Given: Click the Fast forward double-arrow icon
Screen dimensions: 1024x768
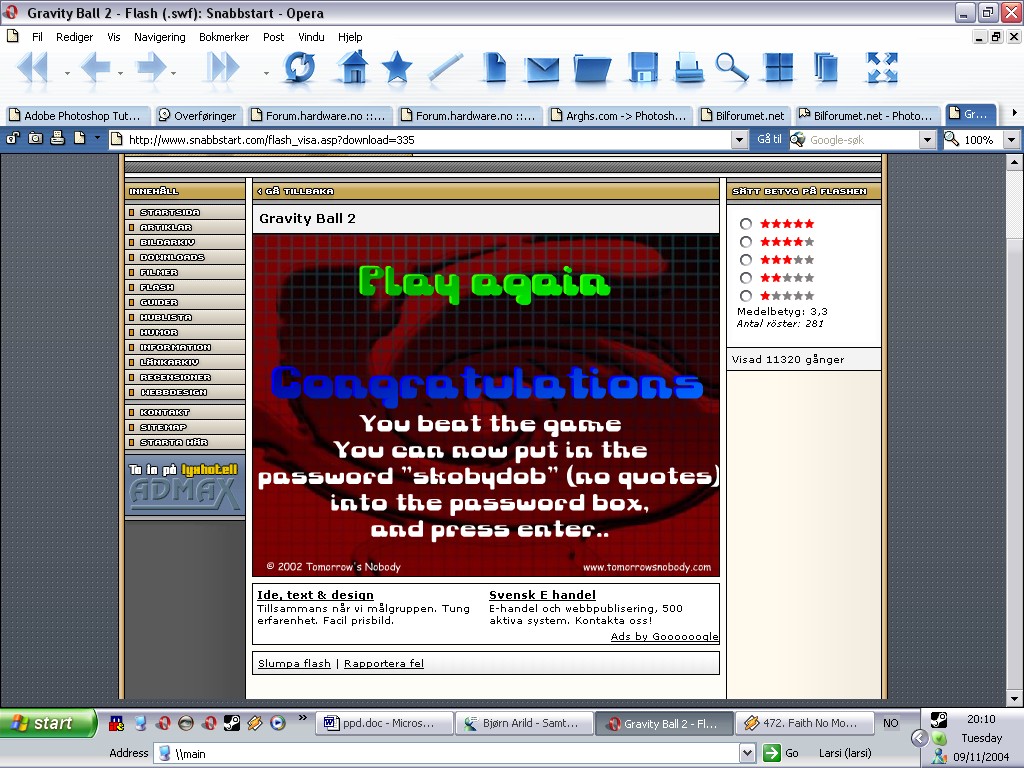Looking at the screenshot, I should point(223,68).
